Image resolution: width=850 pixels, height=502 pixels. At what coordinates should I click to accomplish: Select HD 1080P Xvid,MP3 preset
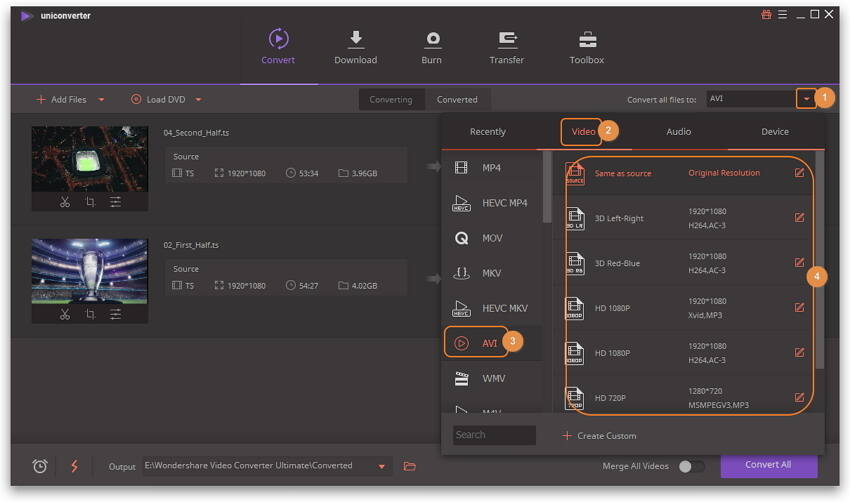(683, 308)
